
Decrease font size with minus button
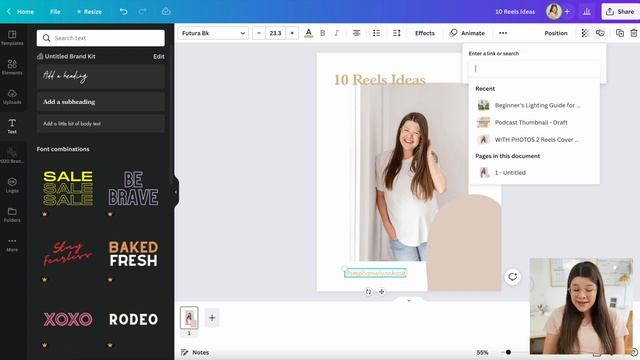pos(259,33)
